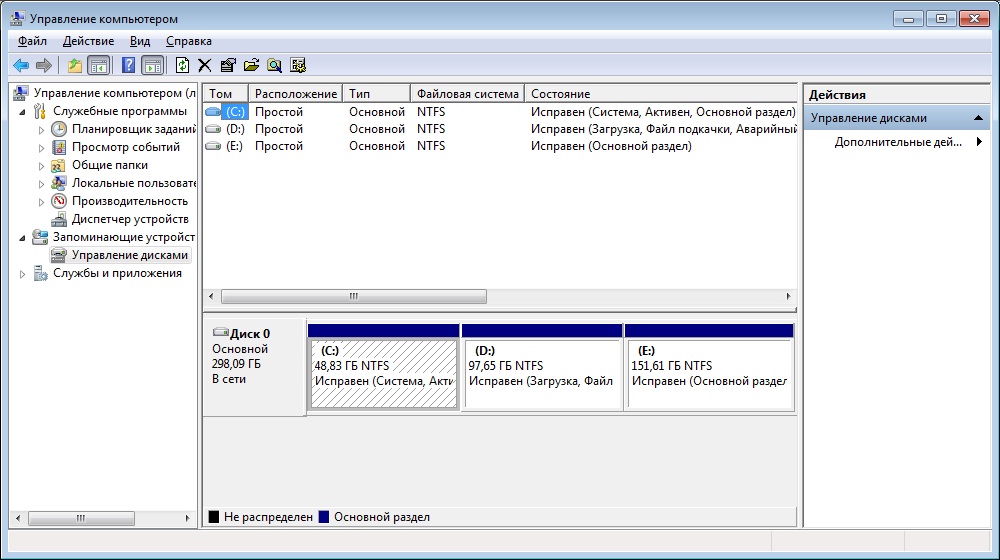This screenshot has width=1000, height=560.
Task: Open Help with the question mark icon
Action: pos(128,65)
